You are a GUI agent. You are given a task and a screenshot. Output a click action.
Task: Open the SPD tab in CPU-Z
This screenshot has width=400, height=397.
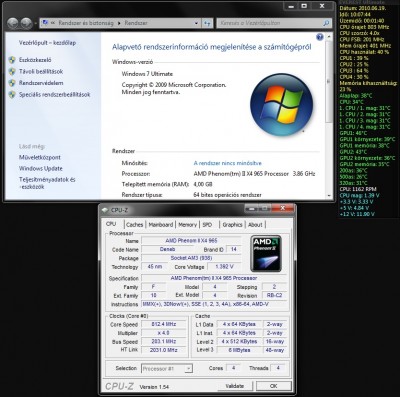click(207, 225)
